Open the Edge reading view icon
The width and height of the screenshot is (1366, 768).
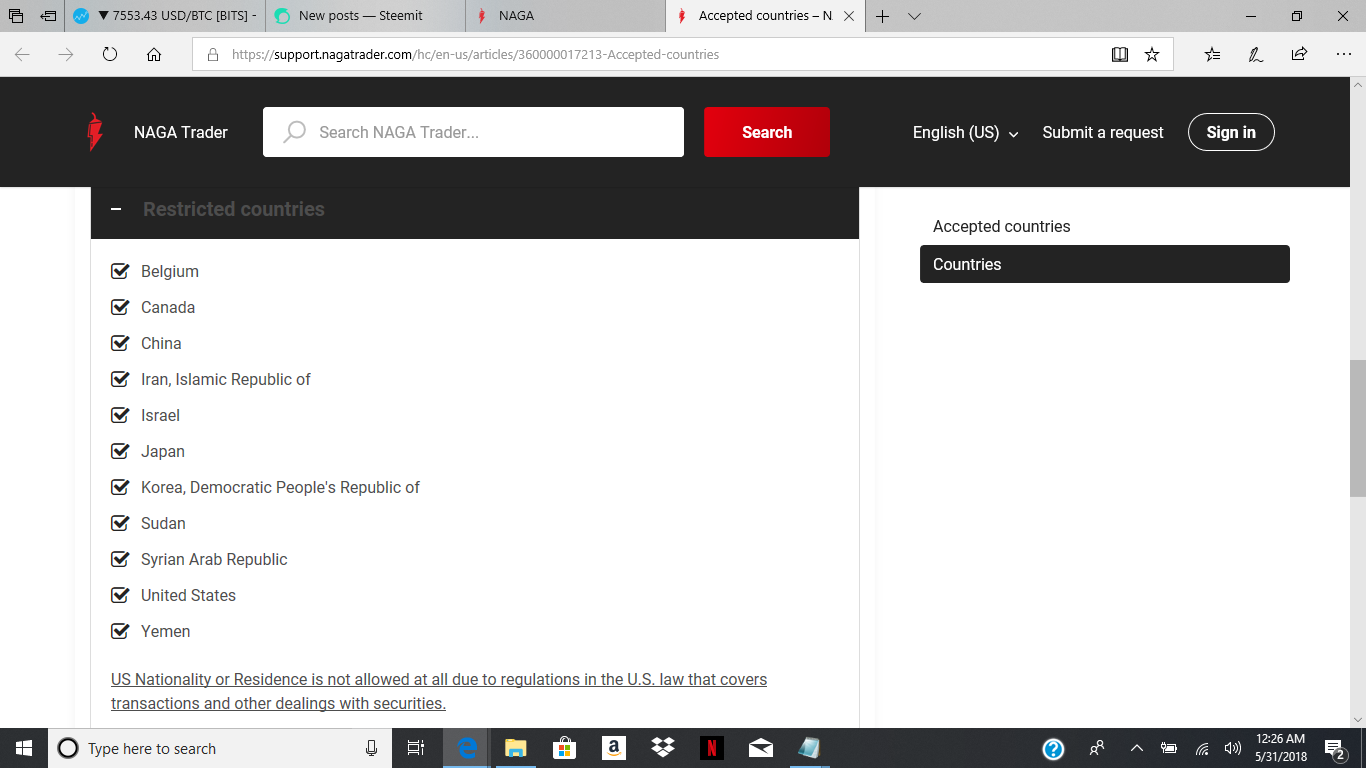[1120, 54]
